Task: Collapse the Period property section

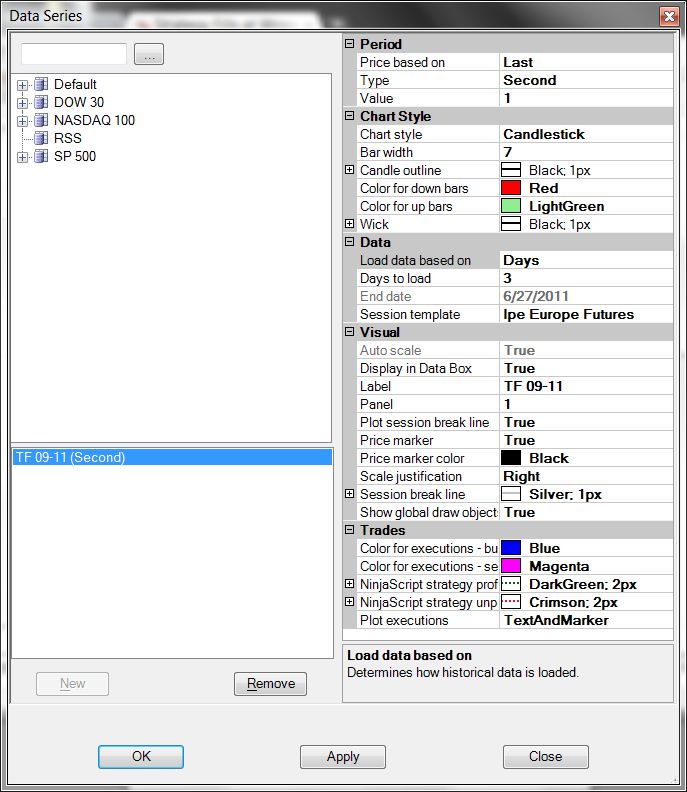Action: point(349,44)
